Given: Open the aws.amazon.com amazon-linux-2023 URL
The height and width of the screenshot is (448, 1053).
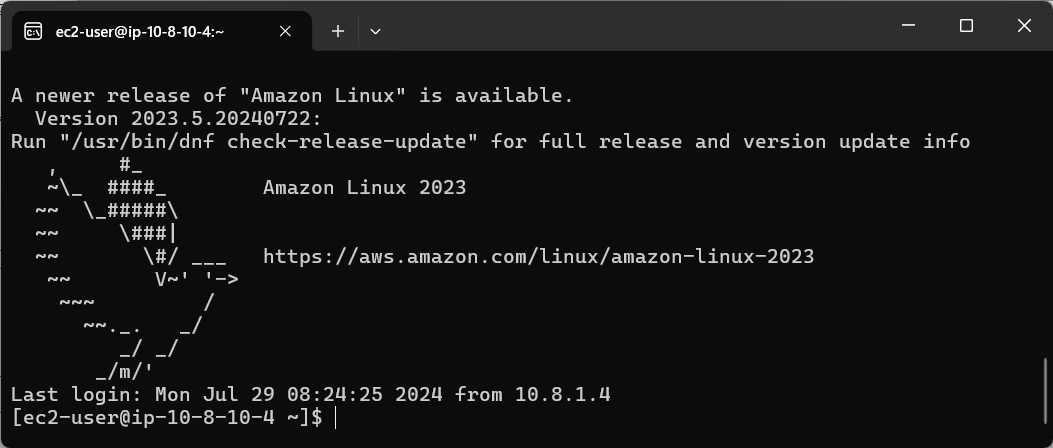Looking at the screenshot, I should (538, 257).
